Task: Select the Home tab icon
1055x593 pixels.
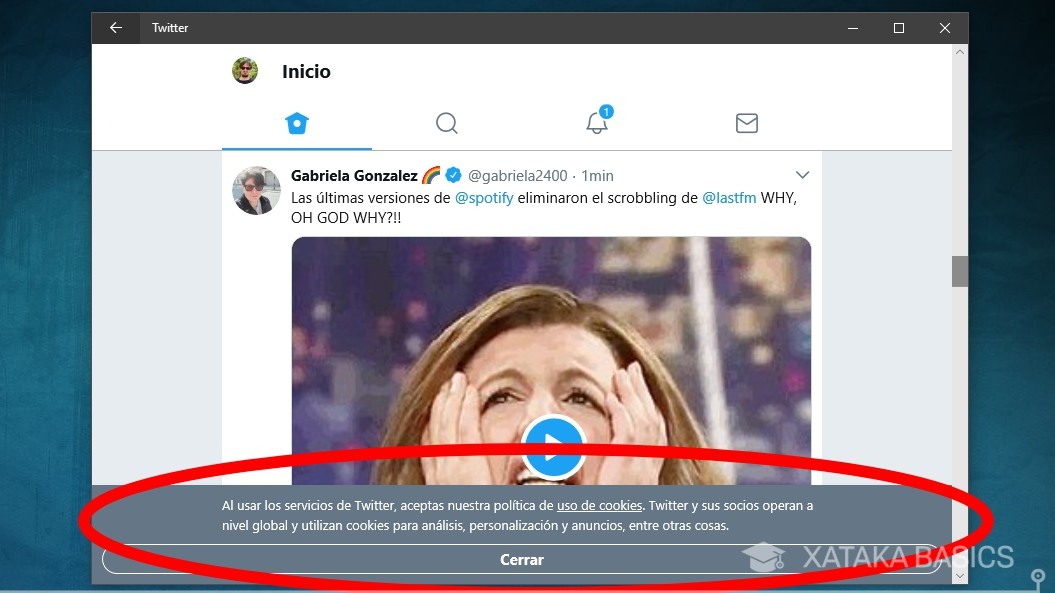Action: point(297,123)
